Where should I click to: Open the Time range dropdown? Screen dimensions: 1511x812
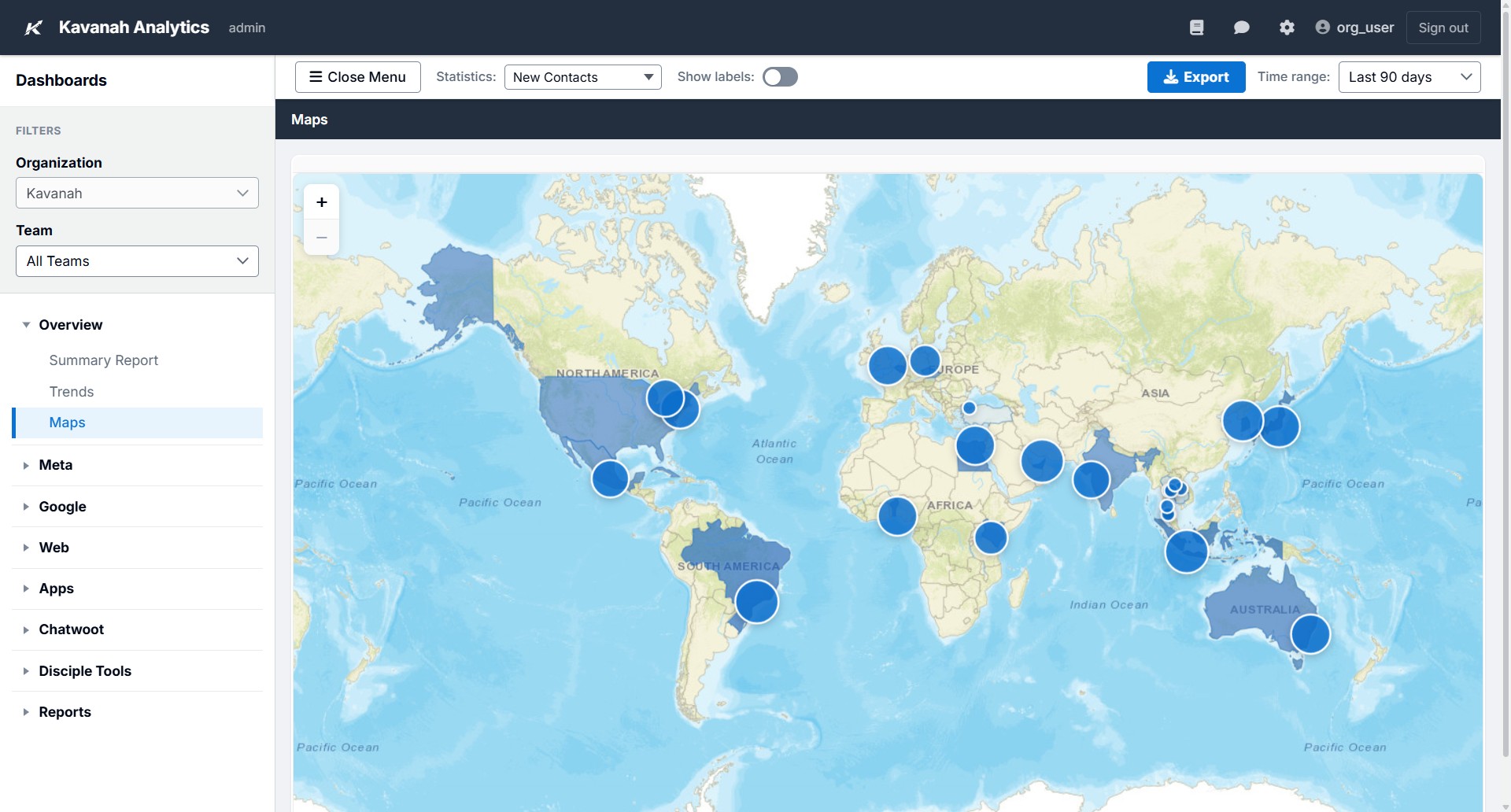pyautogui.click(x=1409, y=77)
